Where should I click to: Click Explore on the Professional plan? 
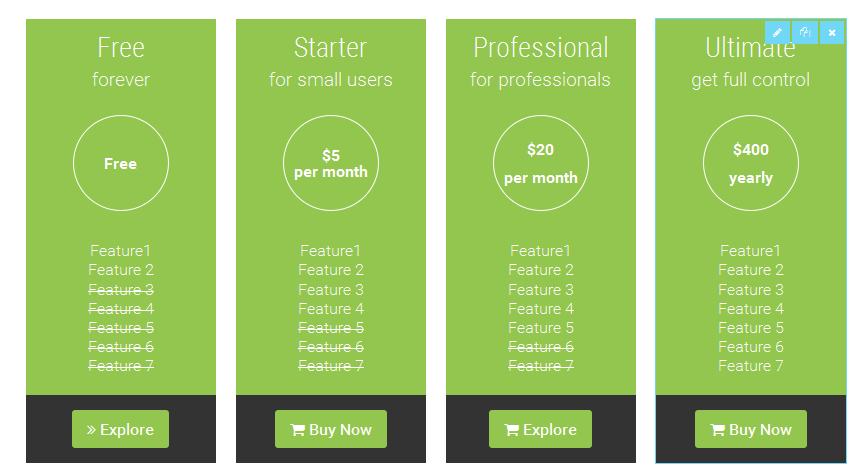(540, 429)
